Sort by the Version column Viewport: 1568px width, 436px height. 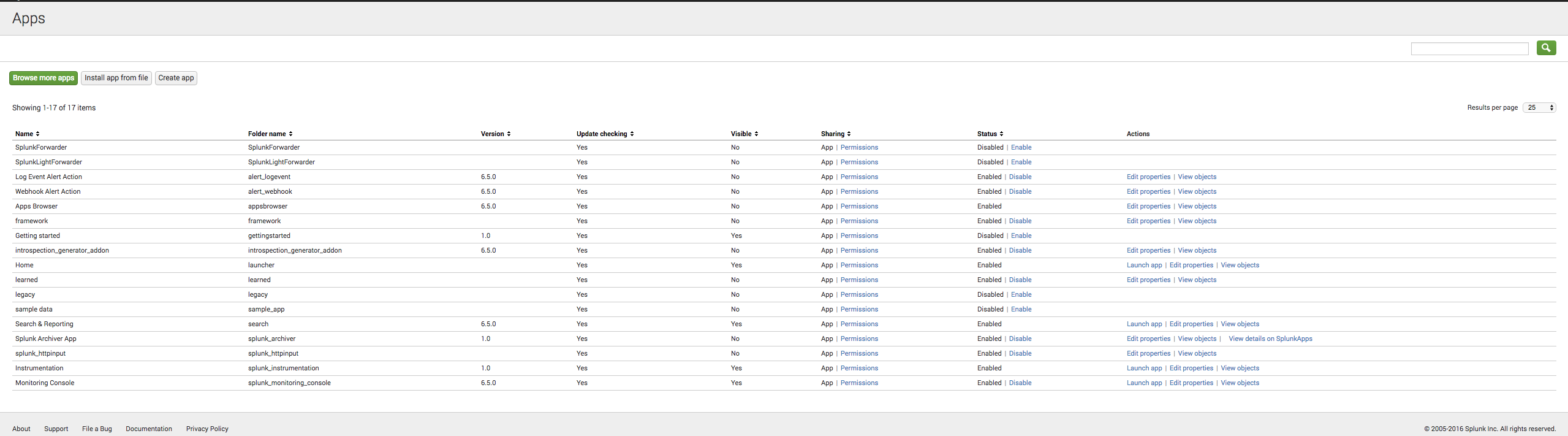pyautogui.click(x=495, y=134)
